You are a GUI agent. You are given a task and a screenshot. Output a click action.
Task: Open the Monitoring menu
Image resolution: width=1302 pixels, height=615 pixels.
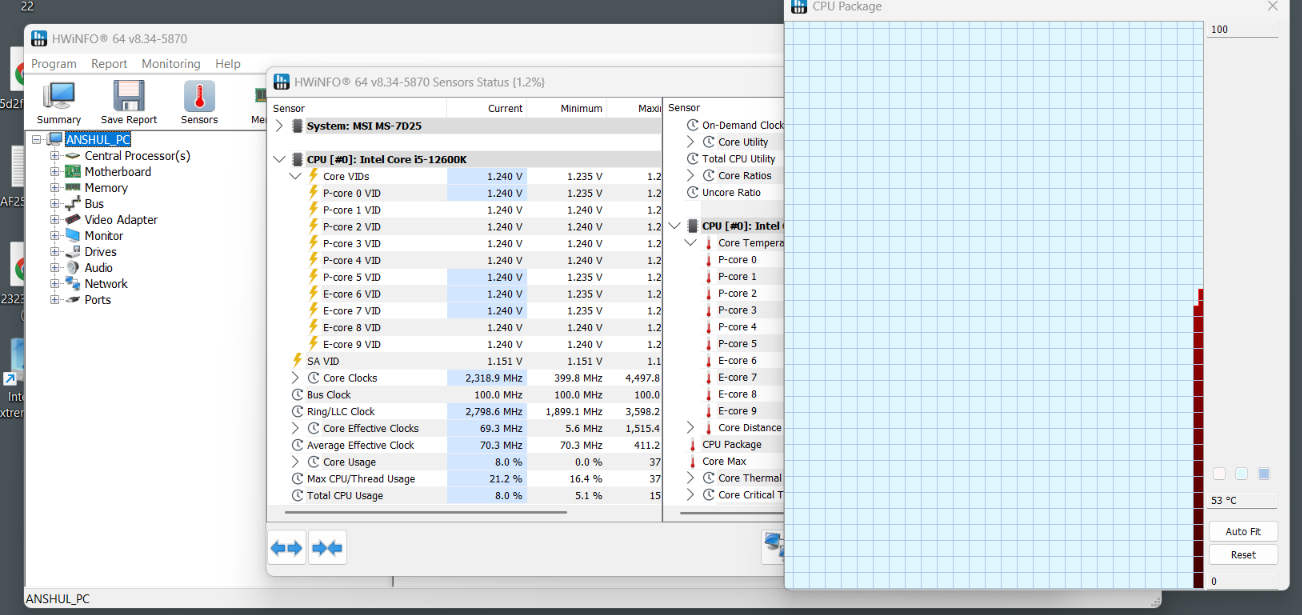point(171,64)
